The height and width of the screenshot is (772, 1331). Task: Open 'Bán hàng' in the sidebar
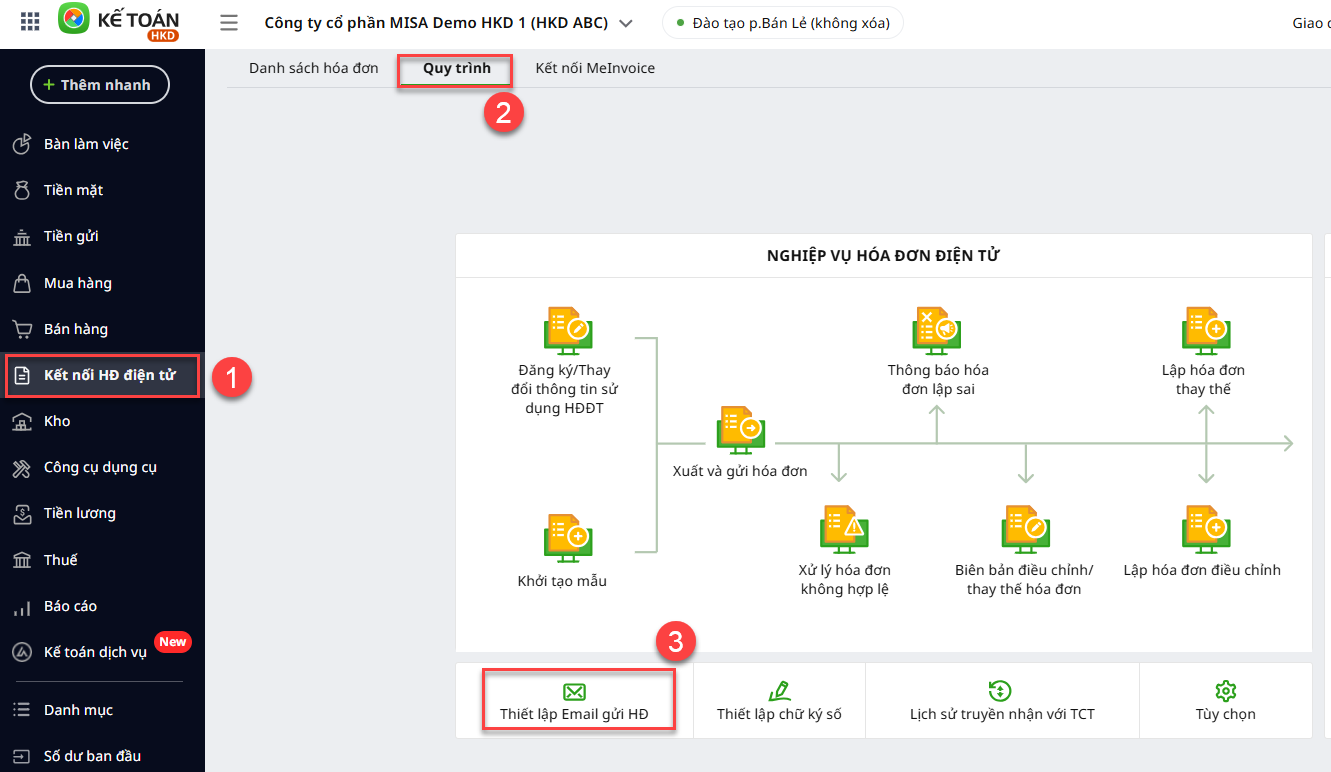point(76,329)
